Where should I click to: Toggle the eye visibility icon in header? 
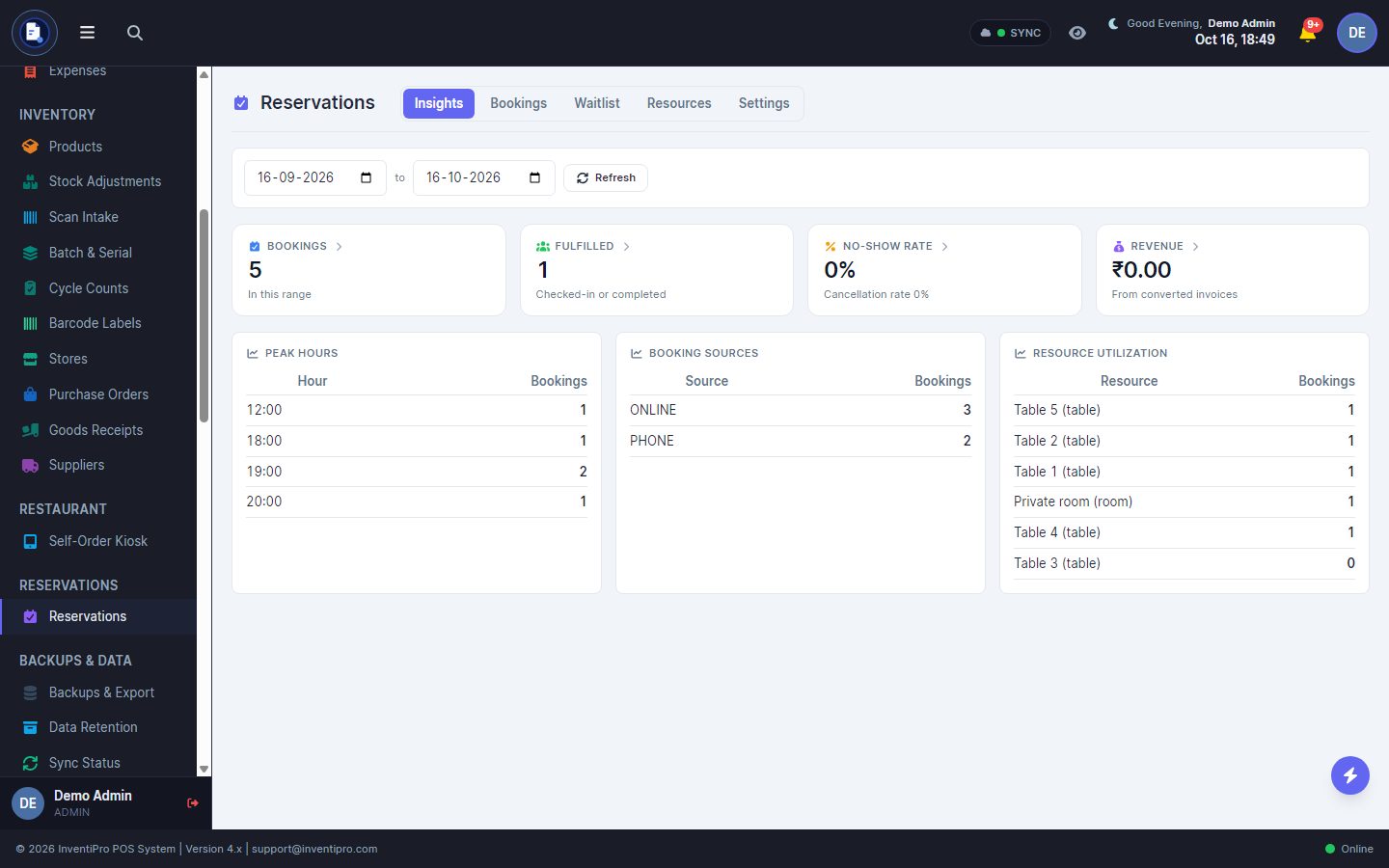[x=1077, y=33]
